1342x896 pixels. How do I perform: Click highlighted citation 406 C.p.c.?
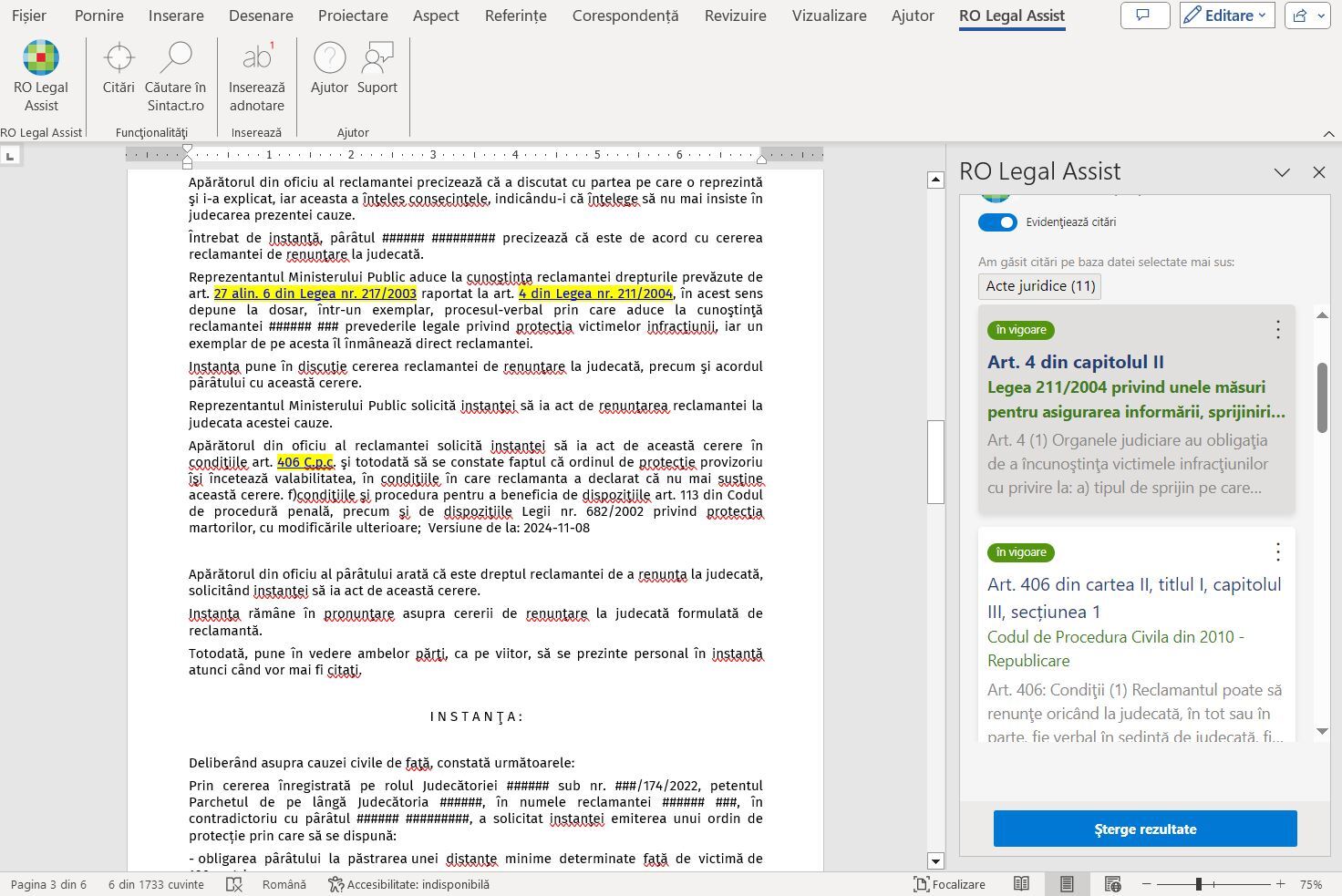[305, 462]
